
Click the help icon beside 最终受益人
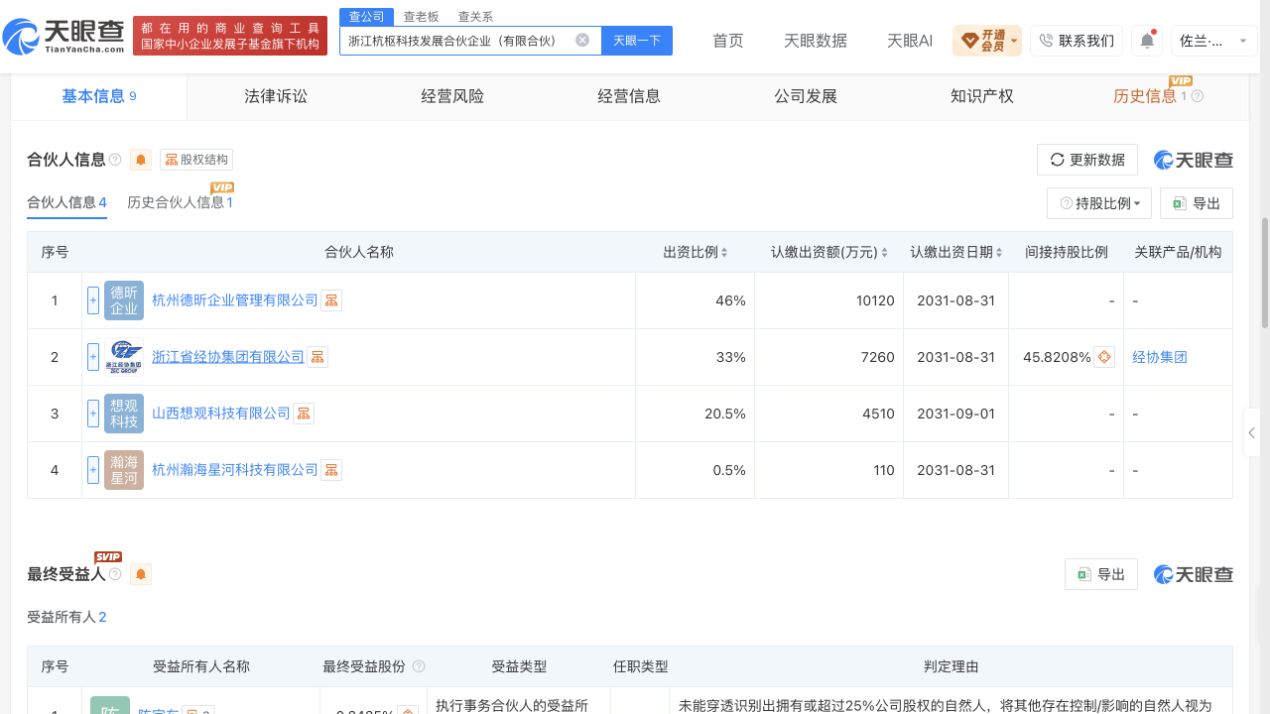(115, 575)
